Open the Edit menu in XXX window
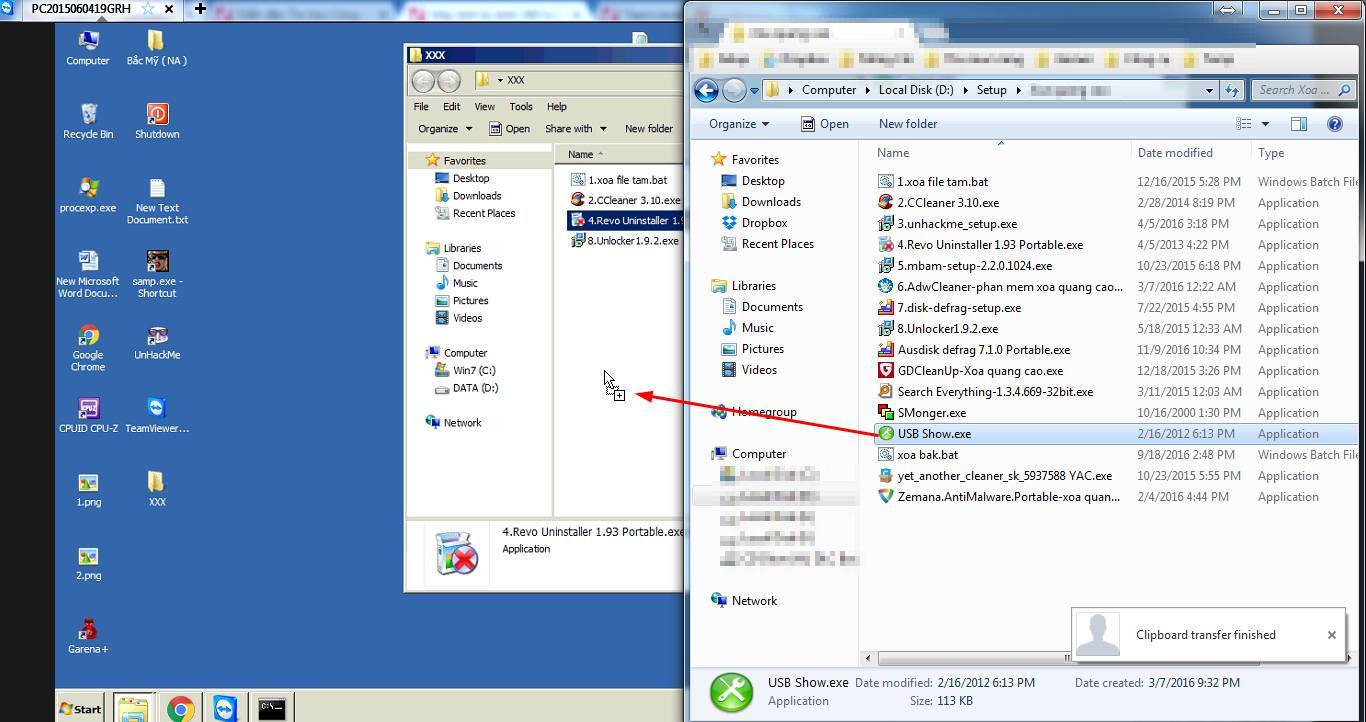The height and width of the screenshot is (722, 1366). (452, 106)
